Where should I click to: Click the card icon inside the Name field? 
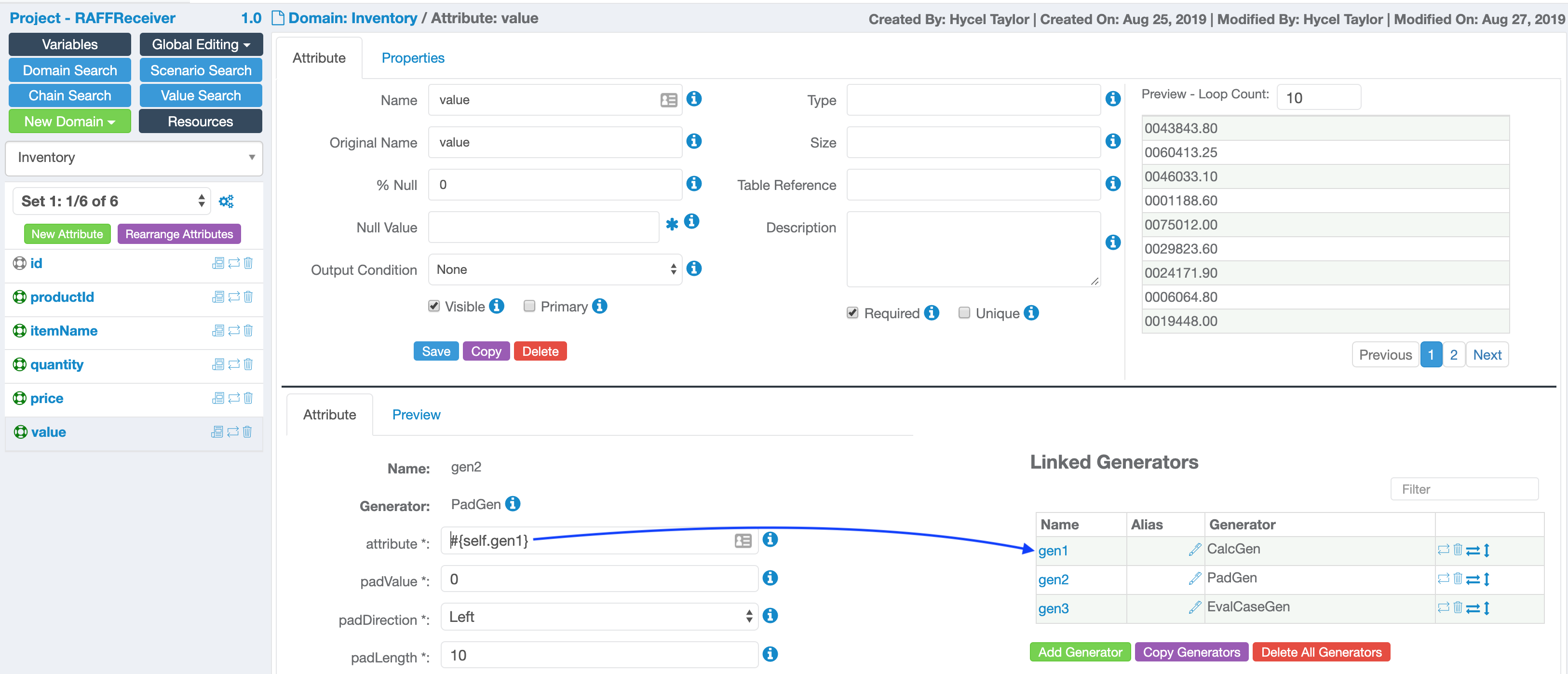(x=668, y=100)
